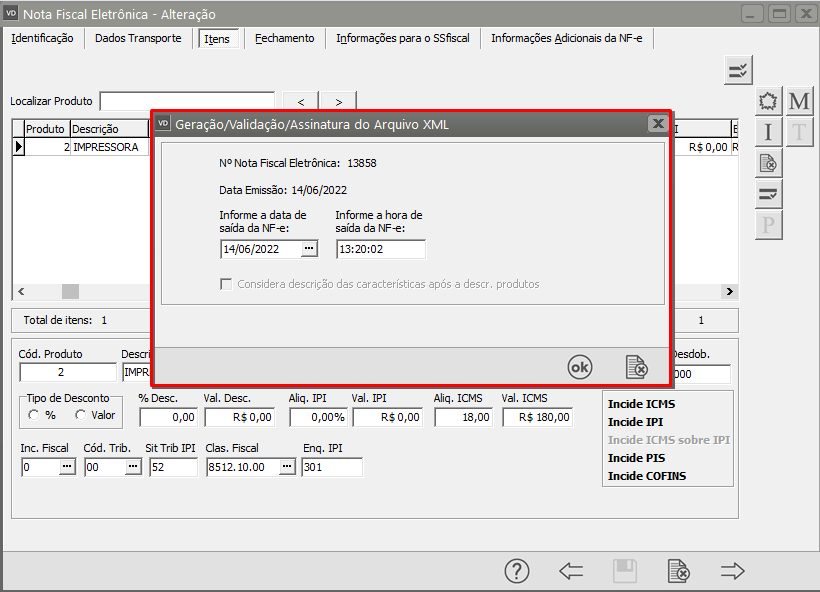
Task: Open the NF-e exit date picker
Action: click(309, 249)
